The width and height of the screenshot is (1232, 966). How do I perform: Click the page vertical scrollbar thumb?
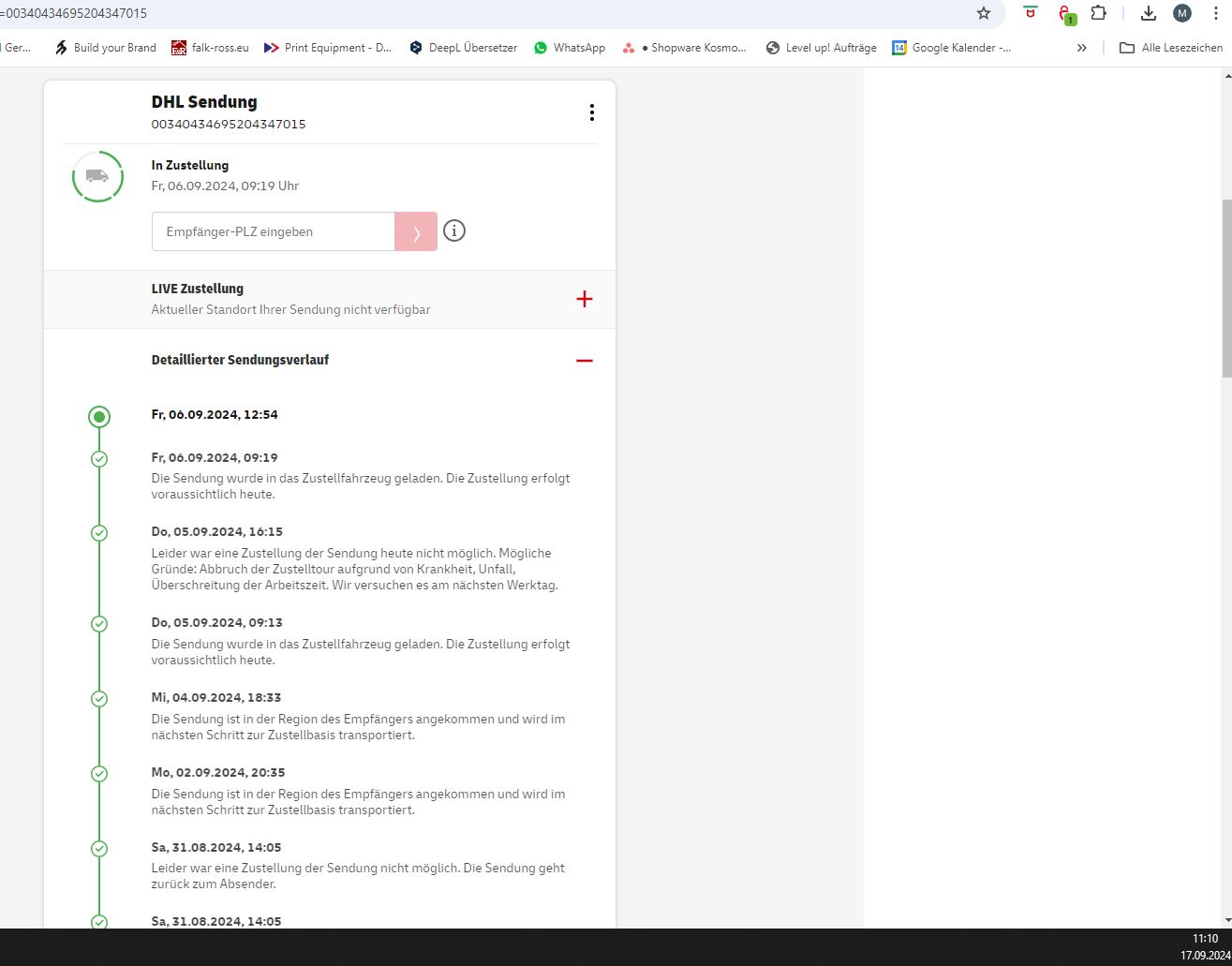(1226, 288)
